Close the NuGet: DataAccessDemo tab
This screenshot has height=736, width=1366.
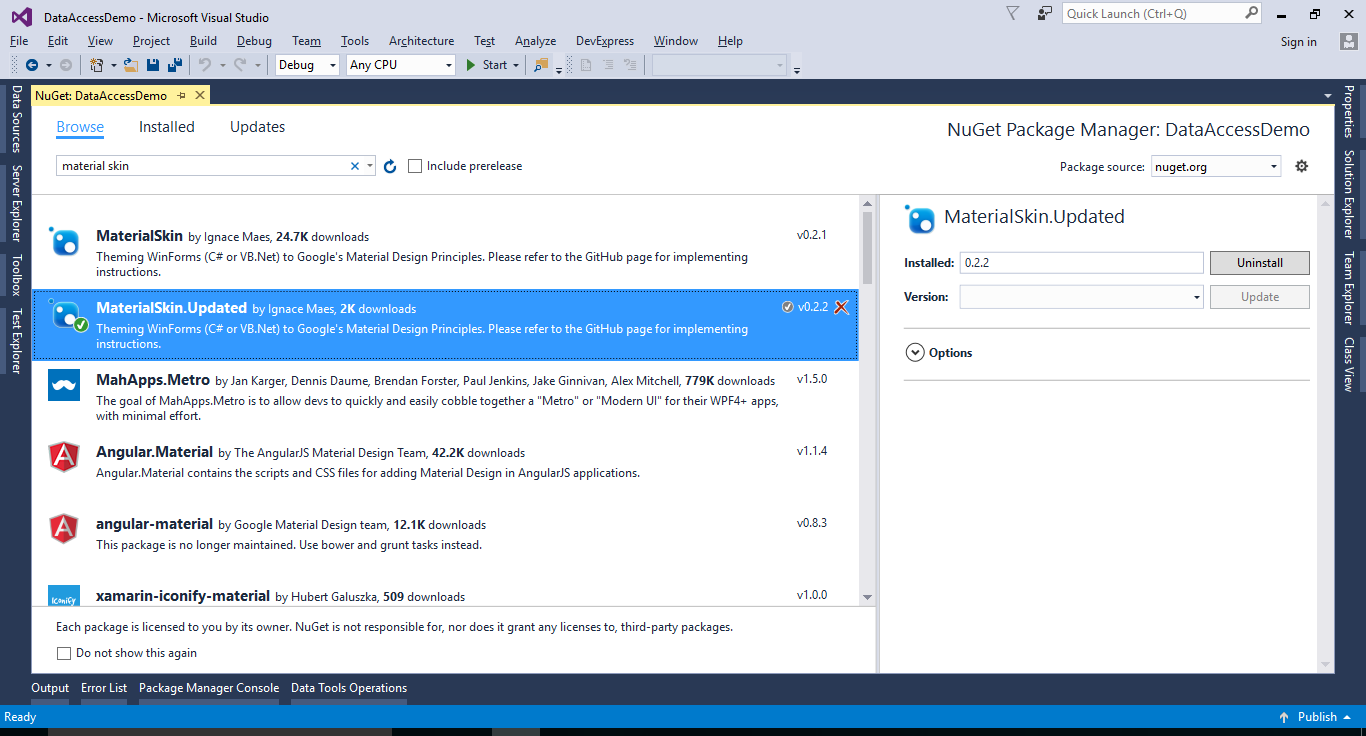pos(200,95)
